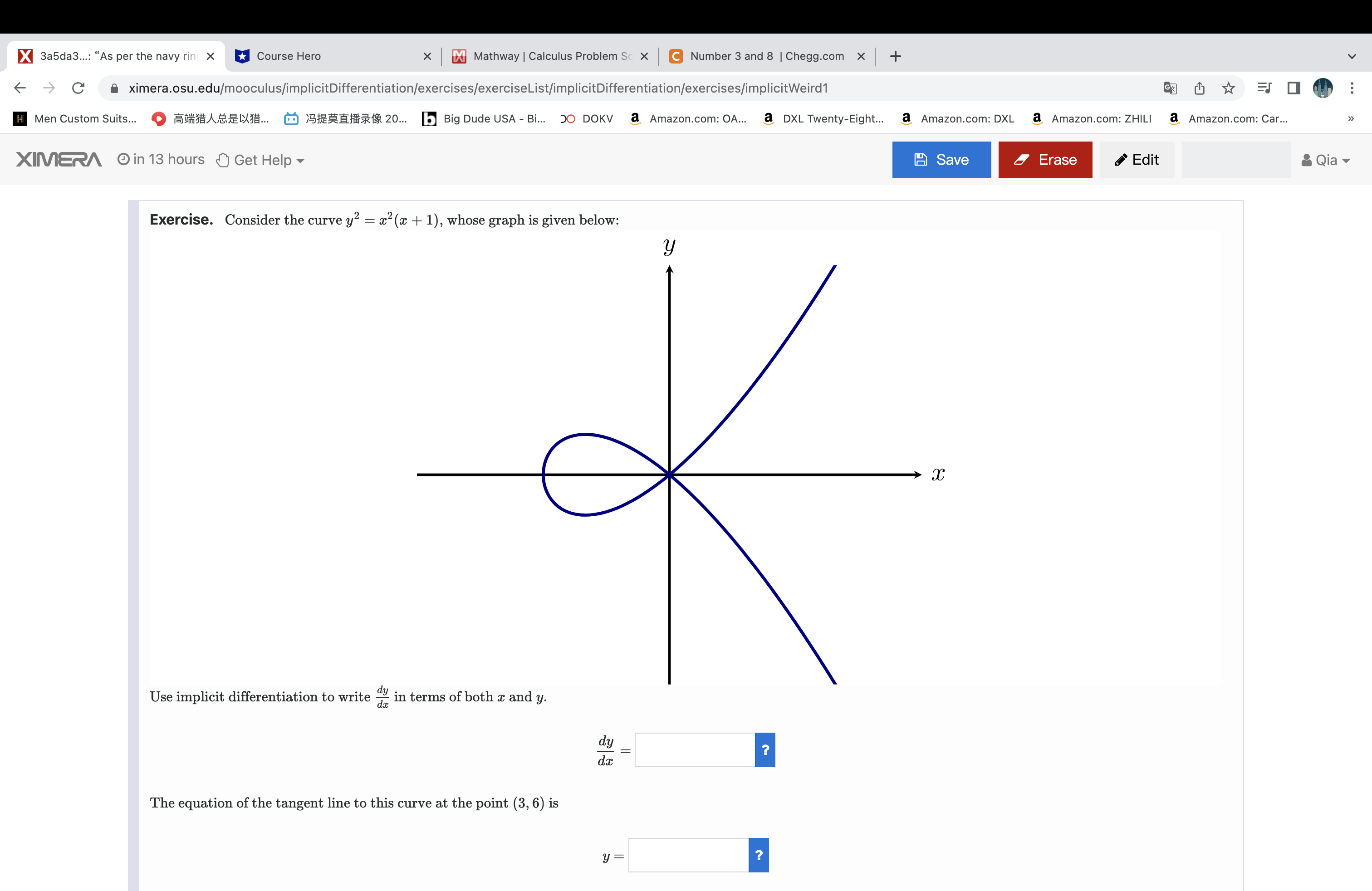Click the share page icon
The image size is (1372, 891).
(1200, 88)
